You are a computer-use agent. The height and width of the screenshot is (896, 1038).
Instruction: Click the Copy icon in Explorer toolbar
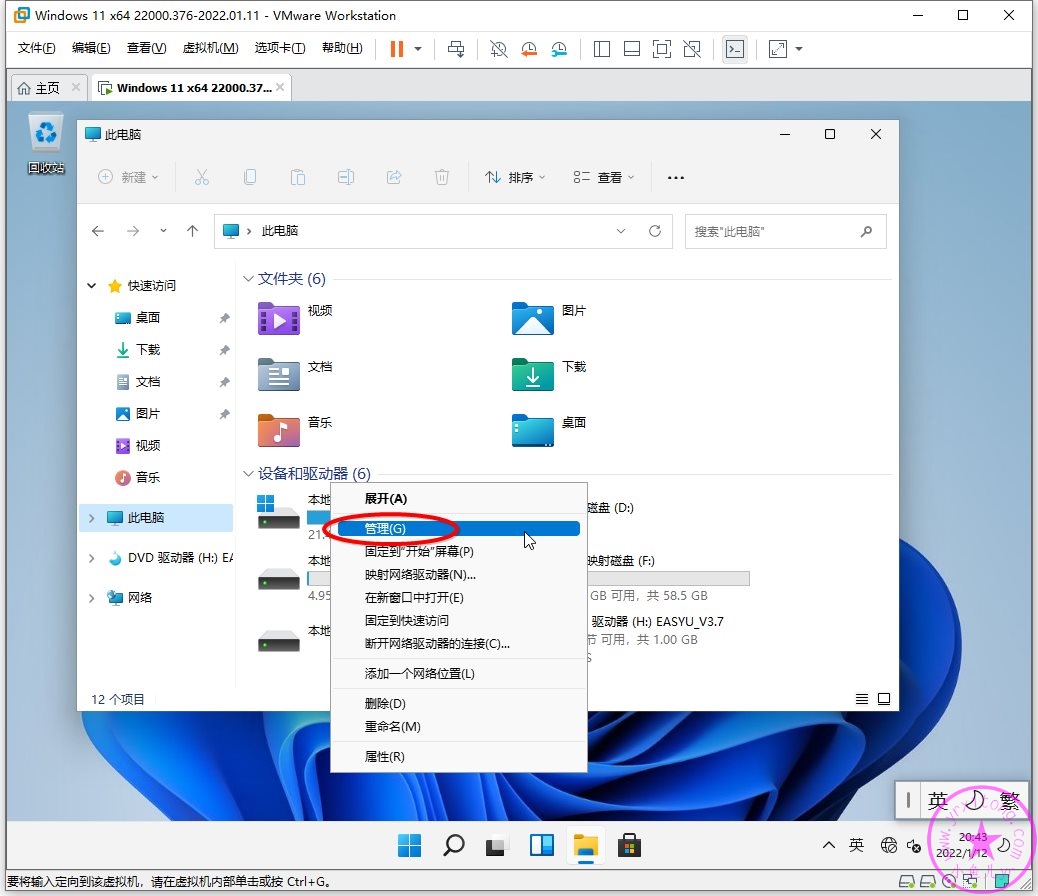250,177
